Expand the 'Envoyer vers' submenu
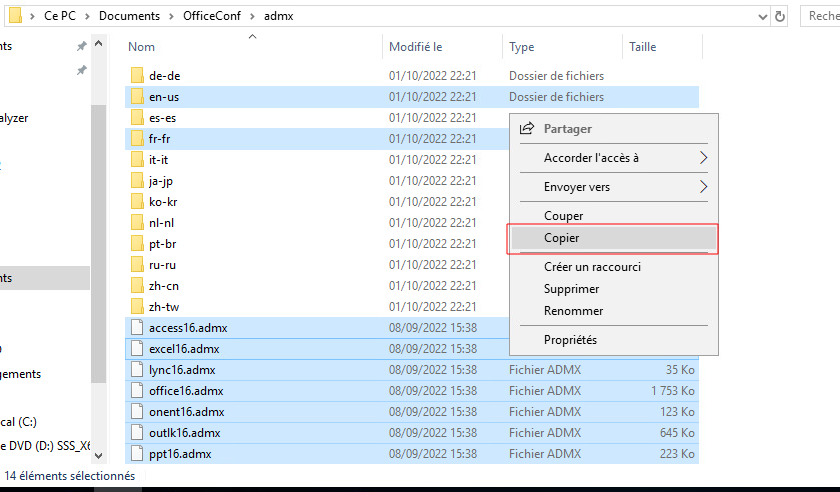This screenshot has width=840, height=492. [x=703, y=187]
